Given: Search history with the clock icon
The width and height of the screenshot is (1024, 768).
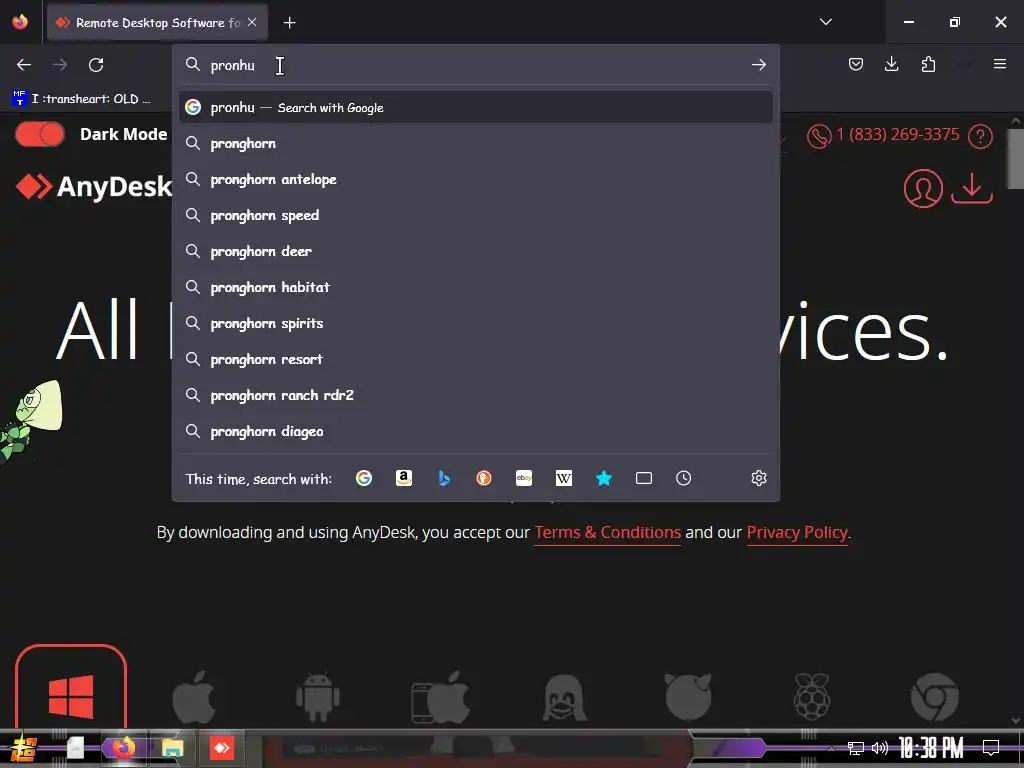Looking at the screenshot, I should [684, 478].
